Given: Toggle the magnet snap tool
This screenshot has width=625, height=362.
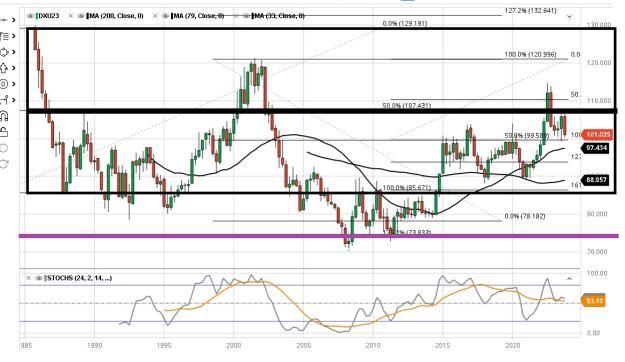Looking at the screenshot, I should [x=4, y=116].
